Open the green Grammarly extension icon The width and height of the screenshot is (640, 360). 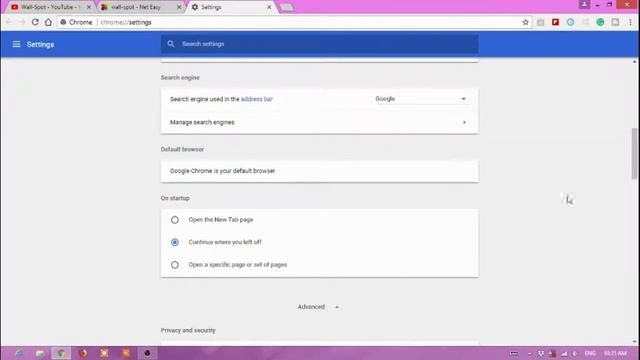pos(600,22)
